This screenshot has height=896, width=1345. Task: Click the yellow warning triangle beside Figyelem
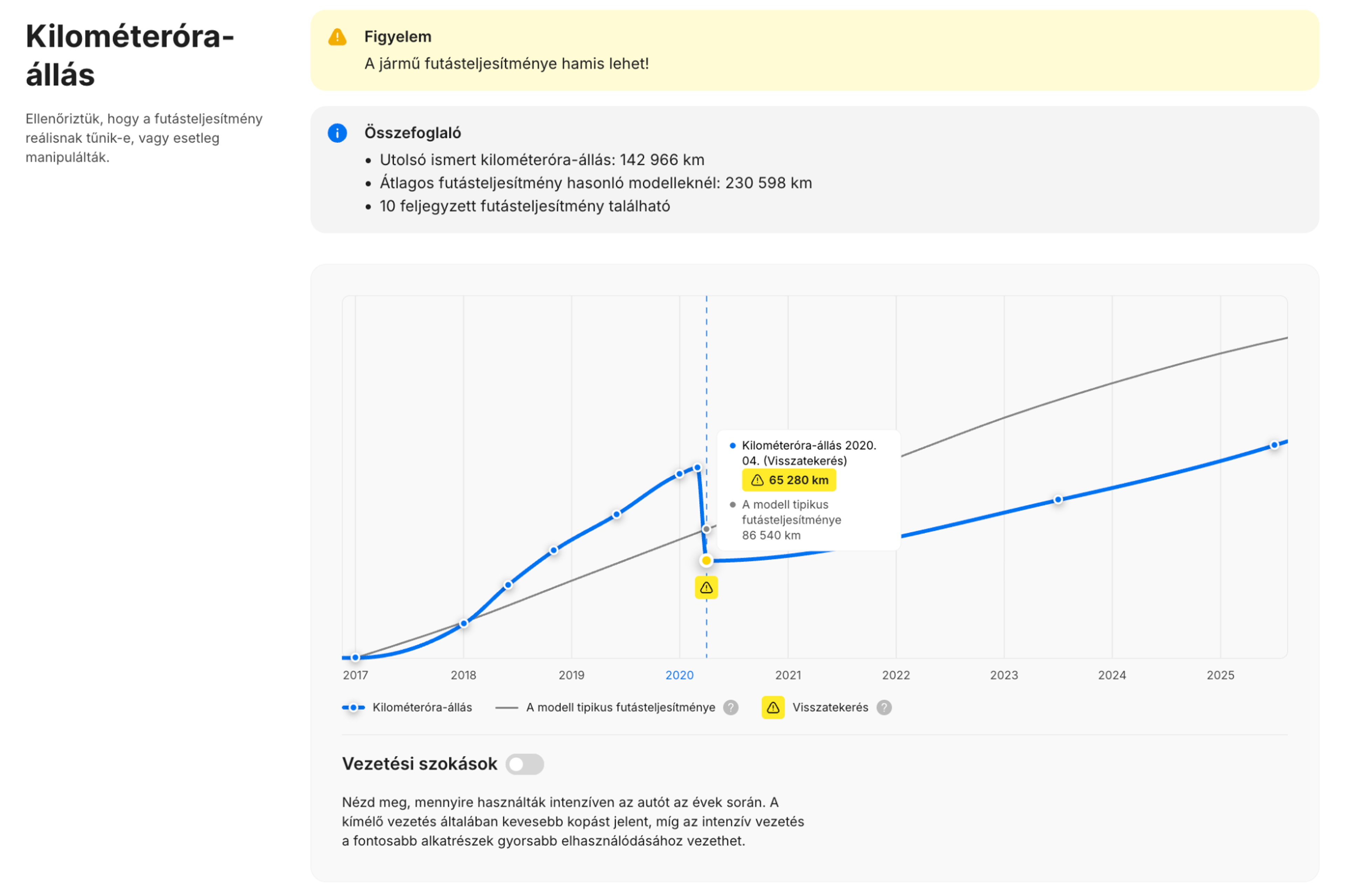pyautogui.click(x=337, y=37)
